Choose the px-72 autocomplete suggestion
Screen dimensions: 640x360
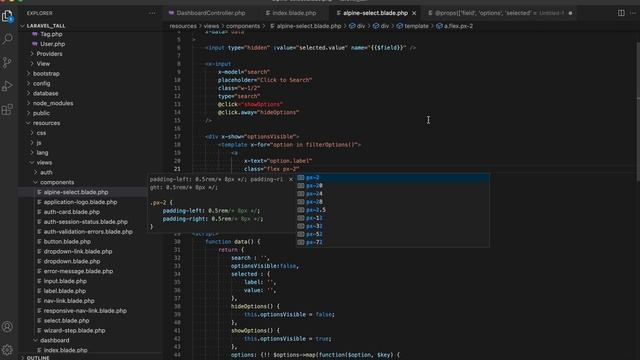click(x=393, y=242)
